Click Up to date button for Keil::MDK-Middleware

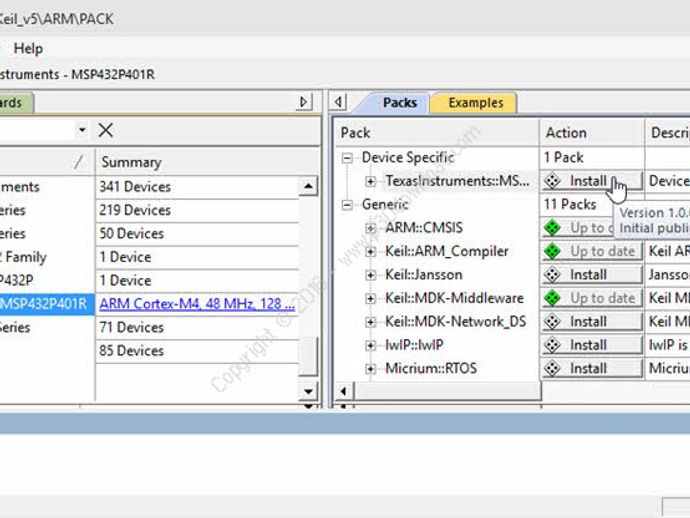click(592, 298)
